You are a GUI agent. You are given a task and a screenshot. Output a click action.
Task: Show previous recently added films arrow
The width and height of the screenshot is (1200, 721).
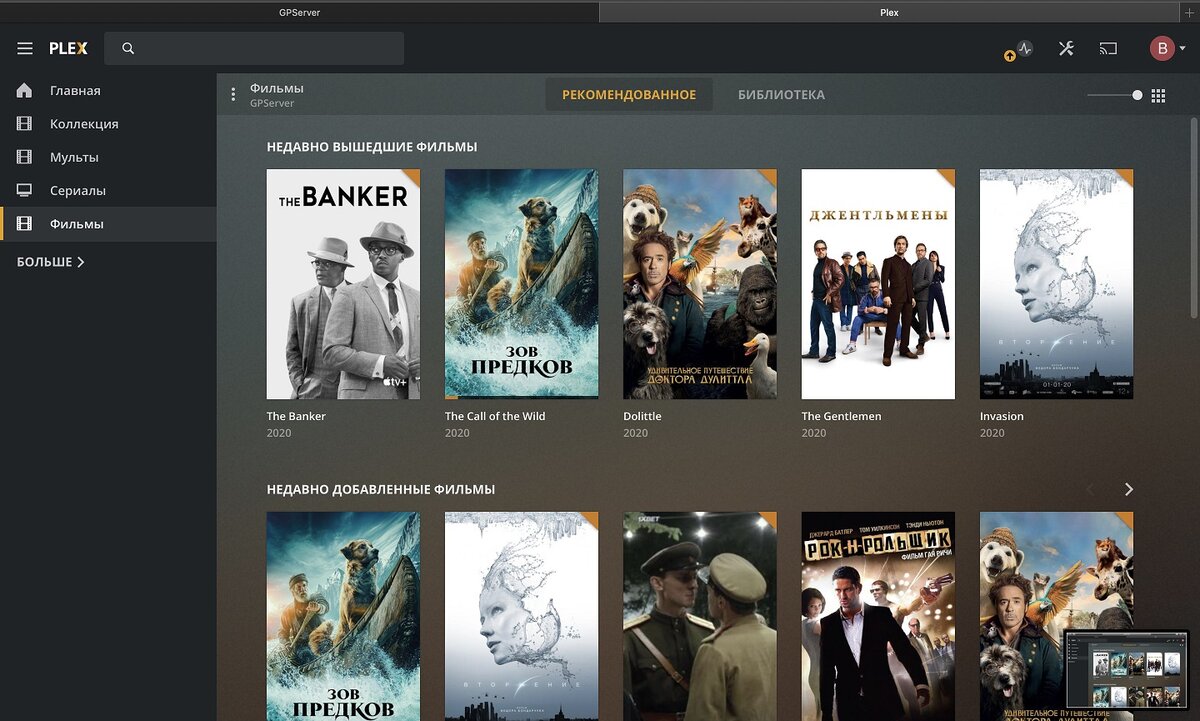pyautogui.click(x=1090, y=489)
